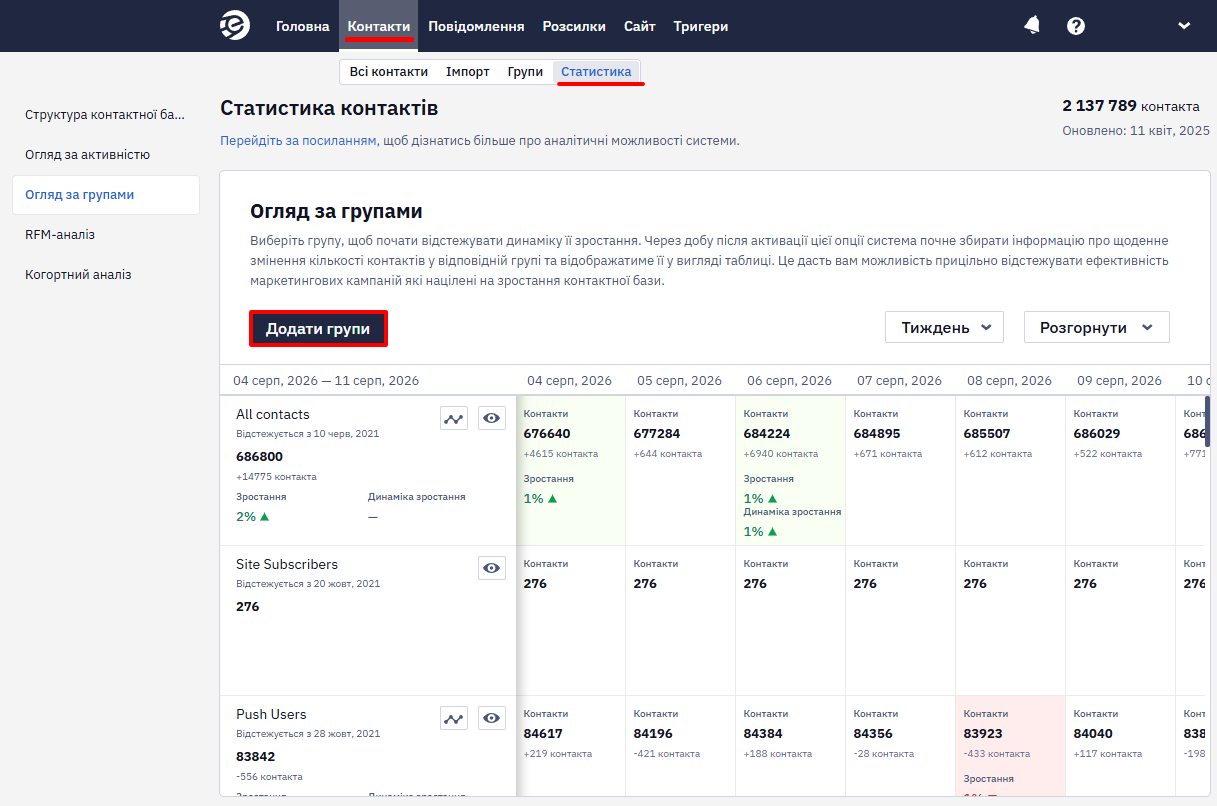1217x806 pixels.
Task: Show chart for All contacts group
Action: point(454,418)
